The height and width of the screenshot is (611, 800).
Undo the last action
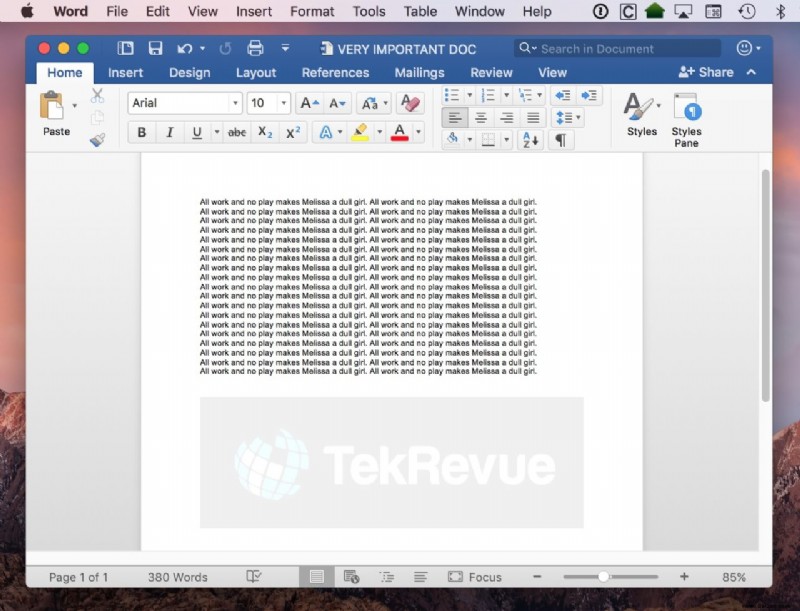coord(185,48)
